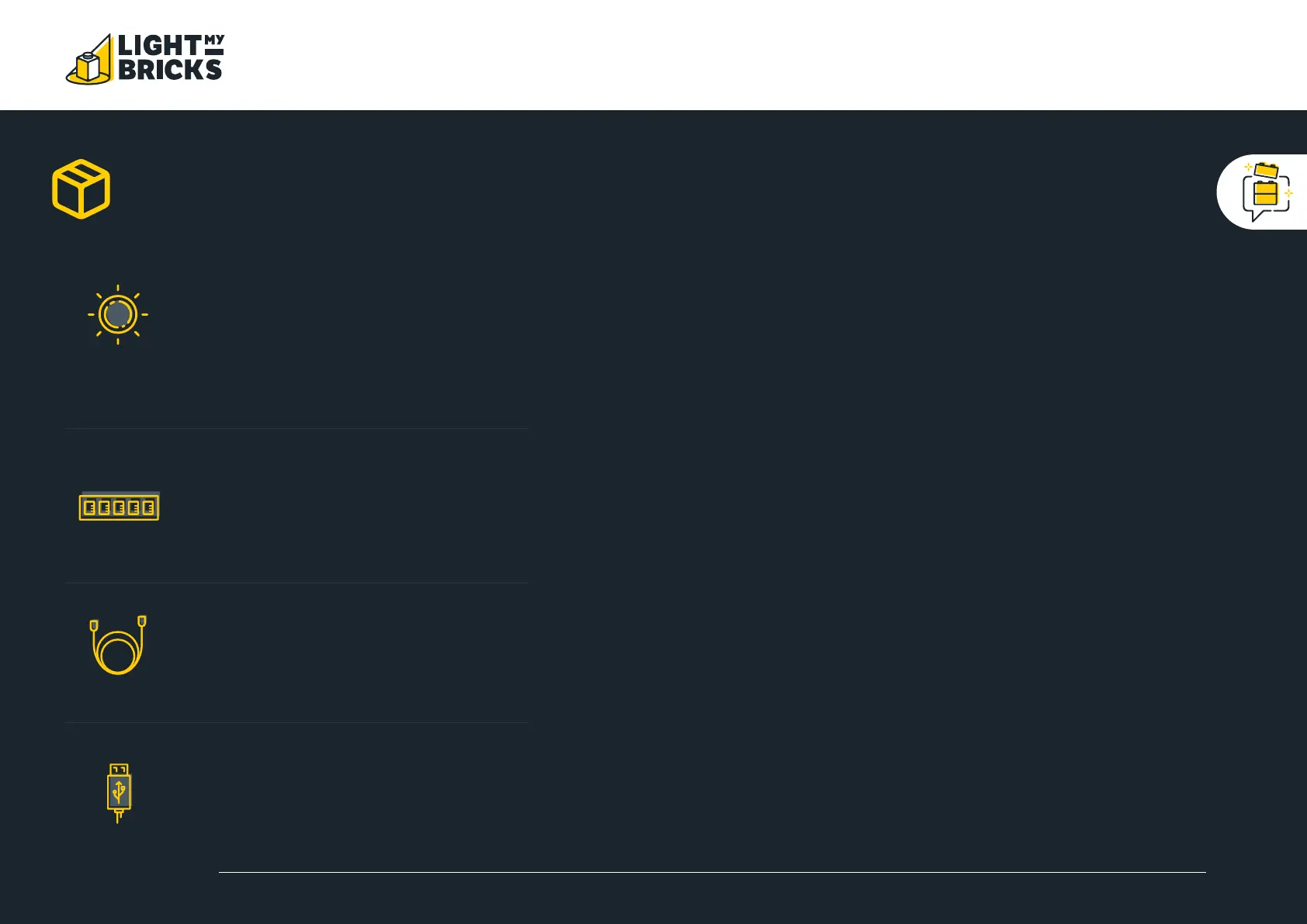Click the grey center of the LED icon

(x=118, y=314)
